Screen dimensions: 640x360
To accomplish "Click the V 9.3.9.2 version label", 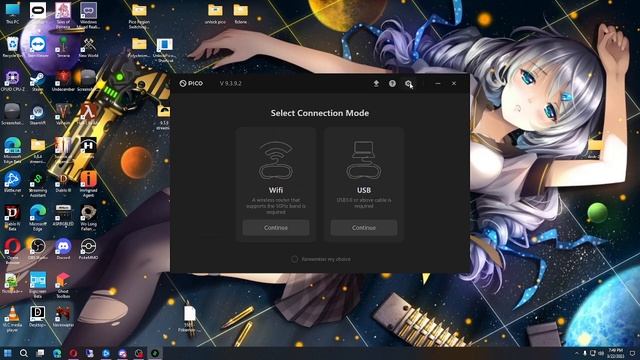I will 231,83.
